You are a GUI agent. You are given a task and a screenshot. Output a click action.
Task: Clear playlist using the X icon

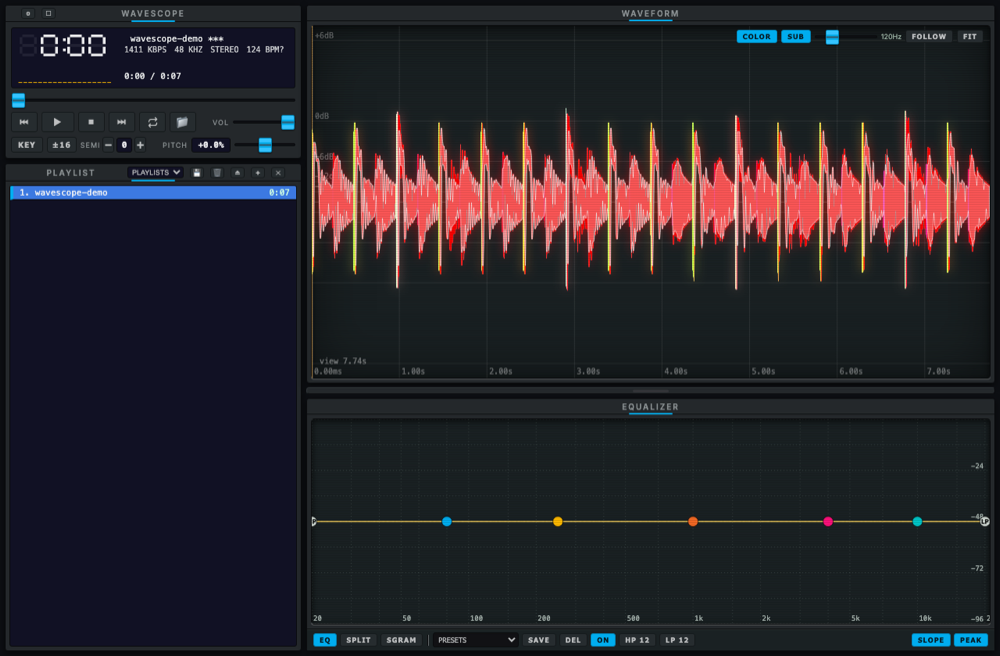278,173
